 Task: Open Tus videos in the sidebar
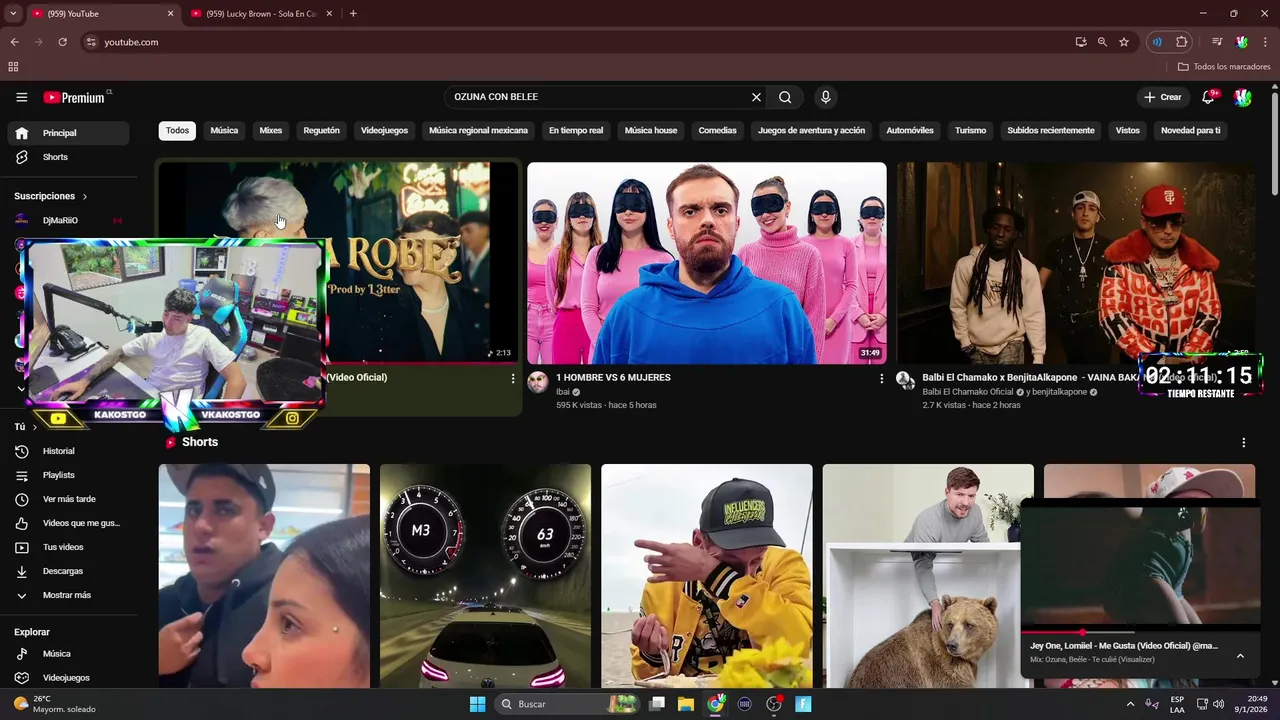point(70,547)
